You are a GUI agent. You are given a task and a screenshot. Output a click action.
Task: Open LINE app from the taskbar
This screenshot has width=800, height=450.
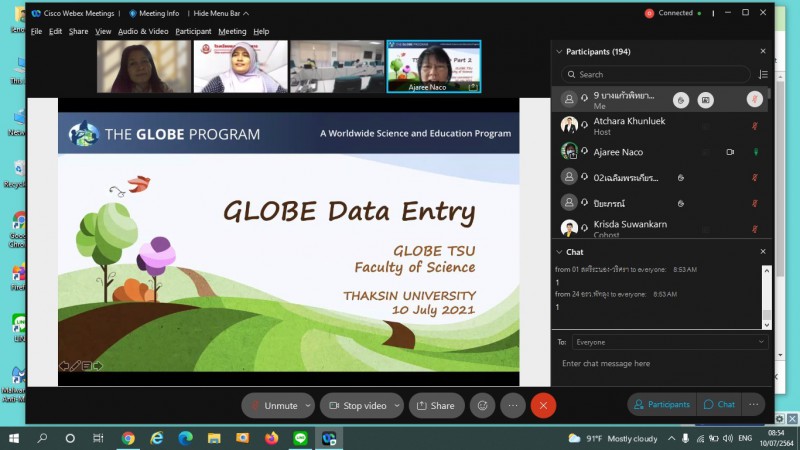pos(300,438)
